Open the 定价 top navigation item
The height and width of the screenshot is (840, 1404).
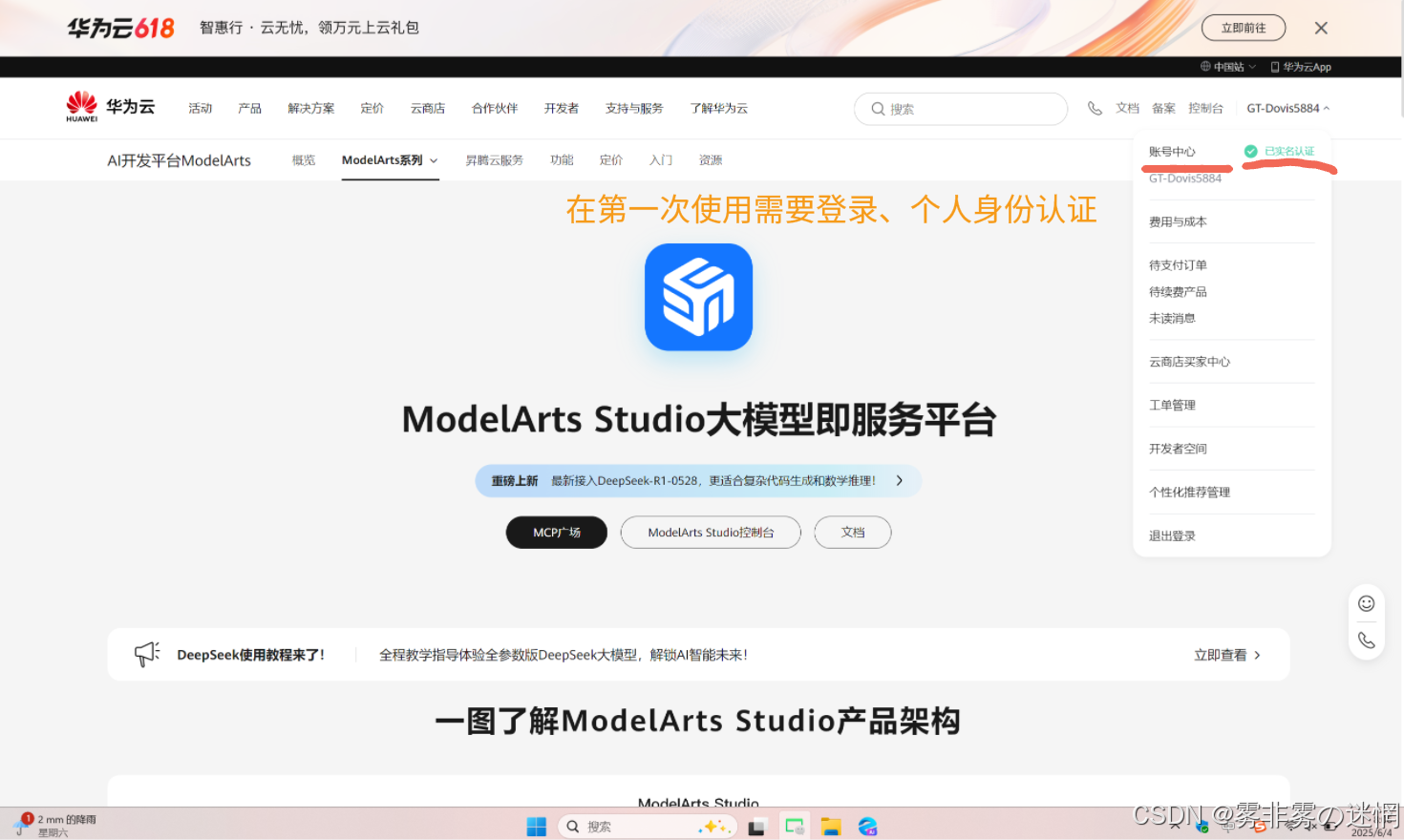[372, 109]
